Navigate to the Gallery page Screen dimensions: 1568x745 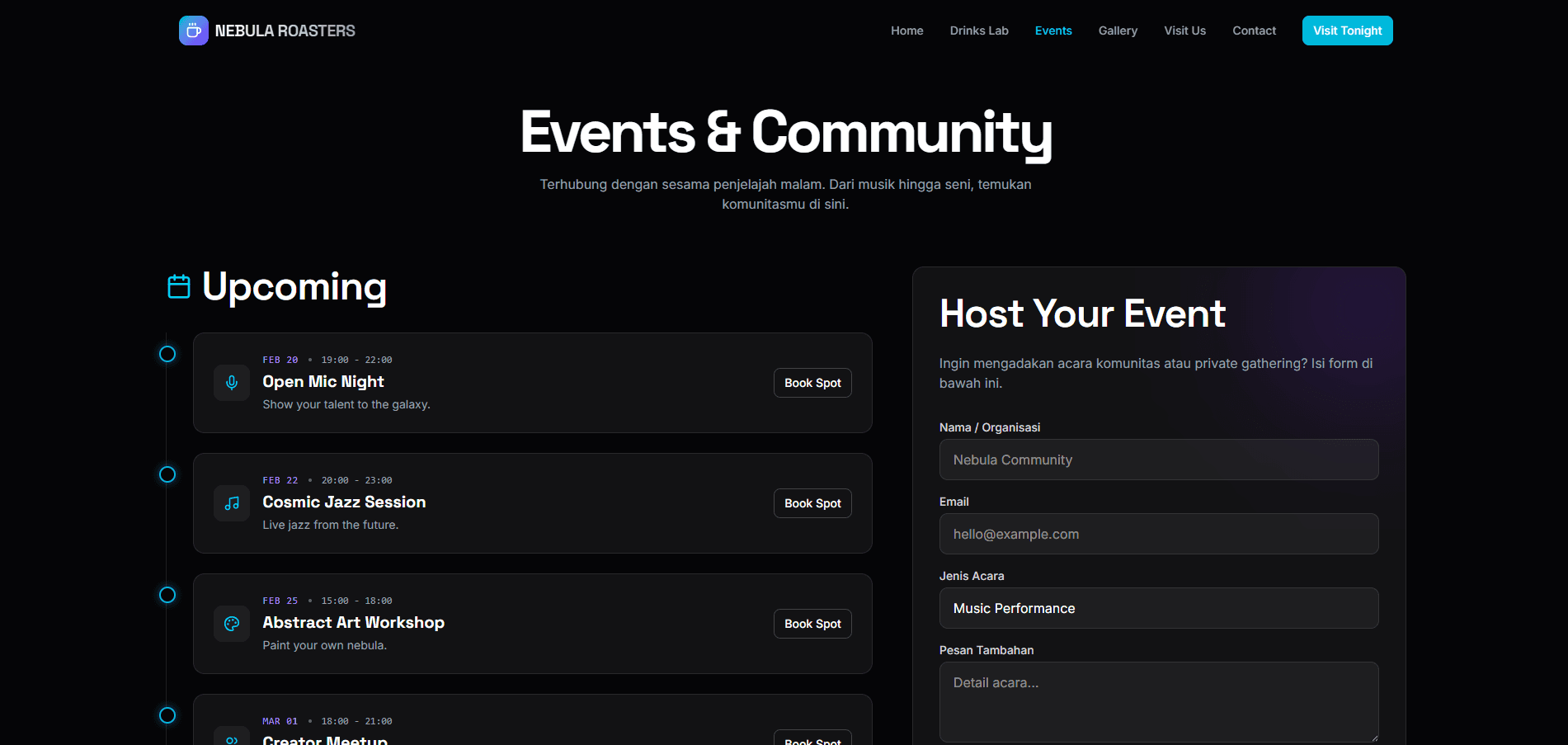[1118, 31]
